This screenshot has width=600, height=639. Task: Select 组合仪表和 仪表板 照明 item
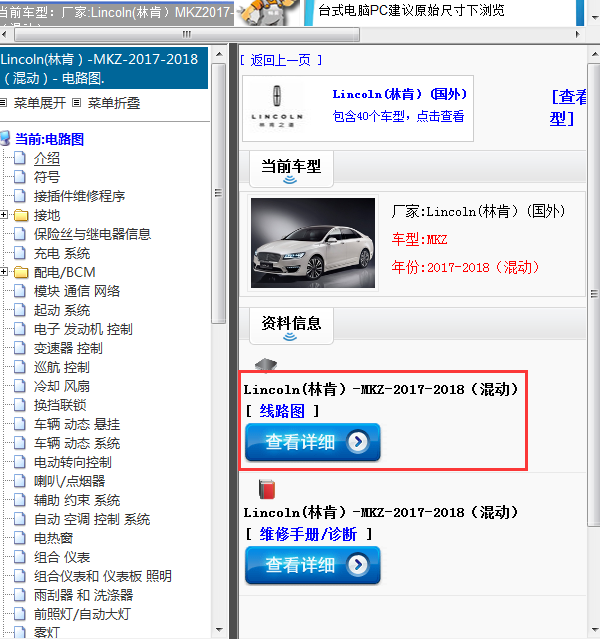pos(103,576)
